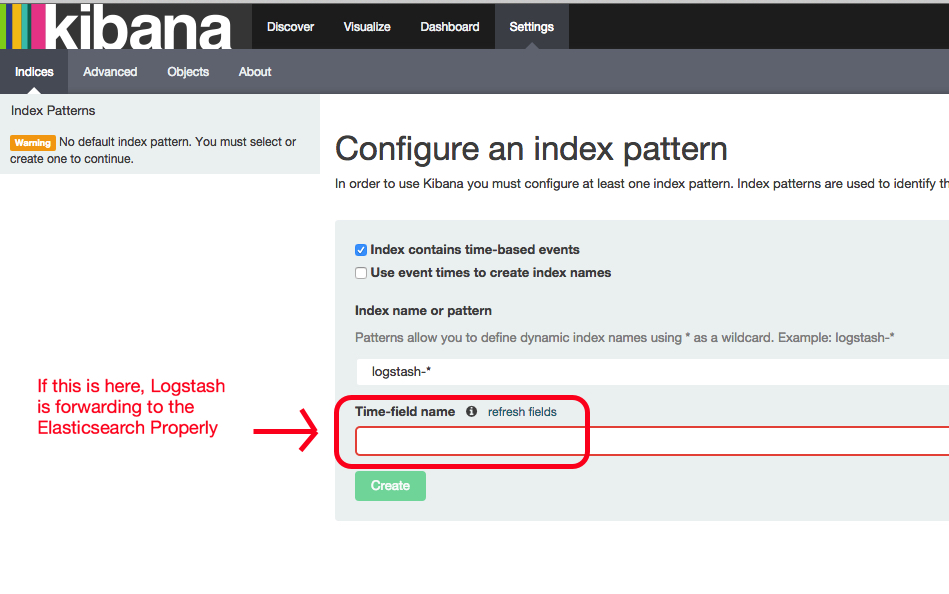Click the orange Warning badge
This screenshot has width=949, height=594.
pyautogui.click(x=33, y=143)
